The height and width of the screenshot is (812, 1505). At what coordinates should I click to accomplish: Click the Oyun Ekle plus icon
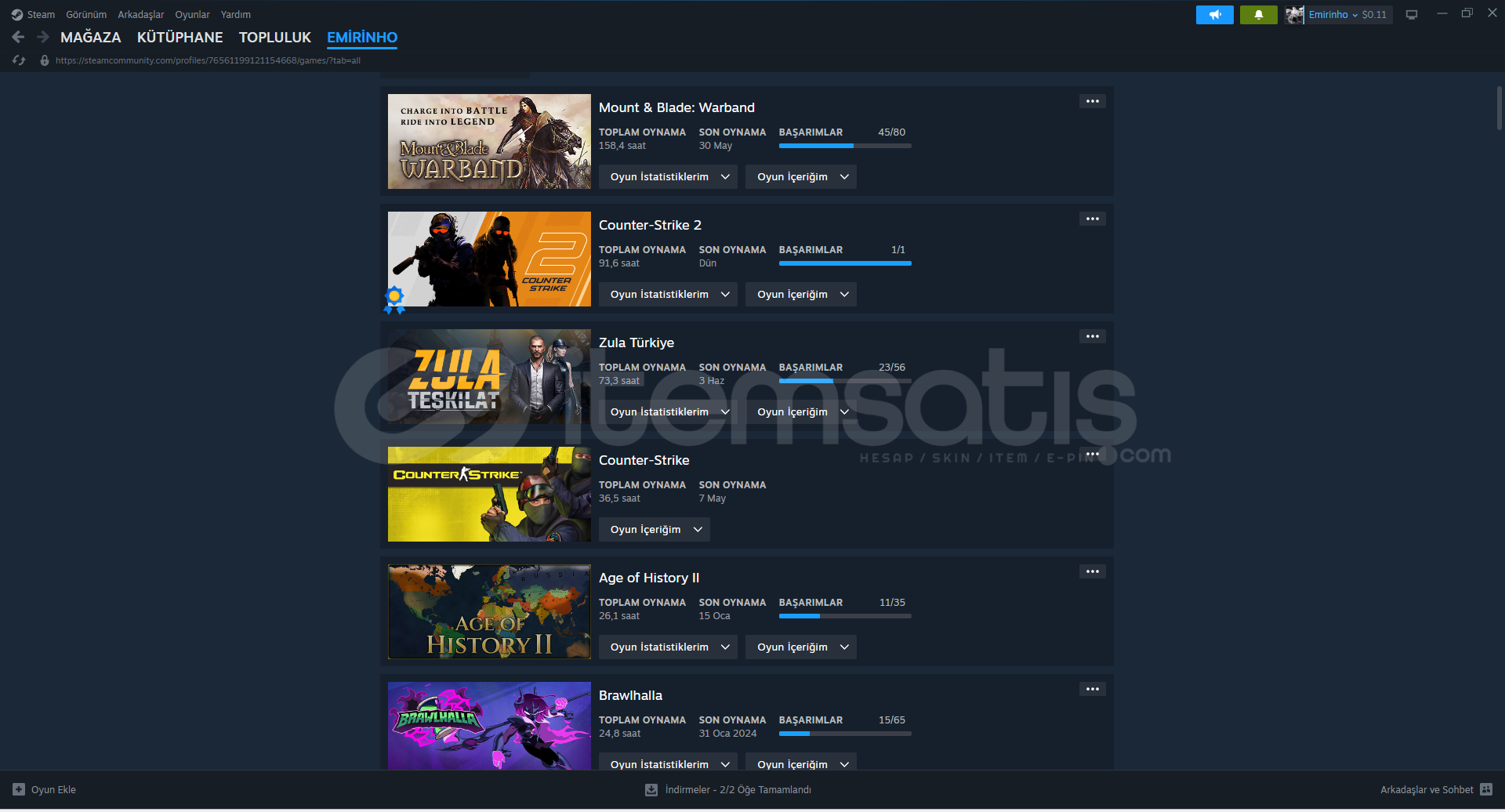tap(19, 789)
